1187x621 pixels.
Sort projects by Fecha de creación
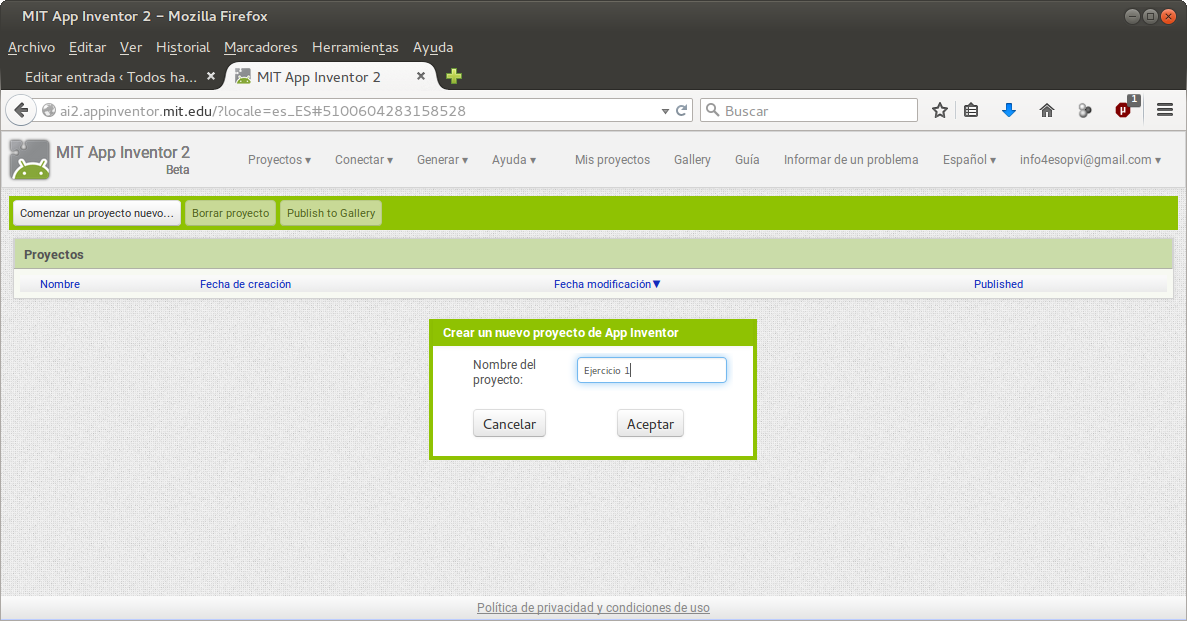click(245, 284)
